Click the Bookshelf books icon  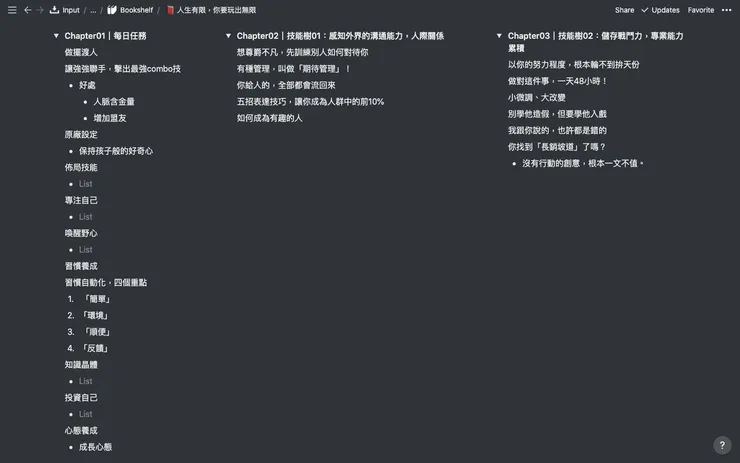(x=112, y=10)
